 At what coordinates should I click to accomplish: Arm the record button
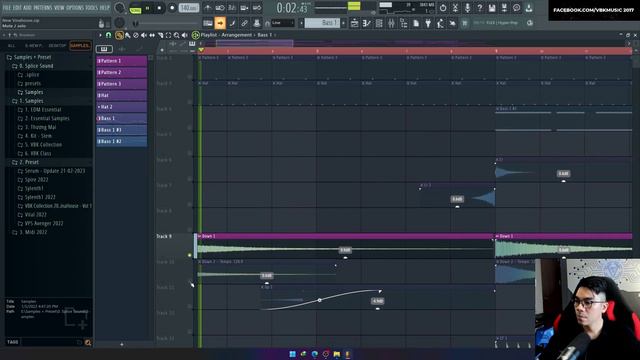pyautogui.click(x=172, y=8)
